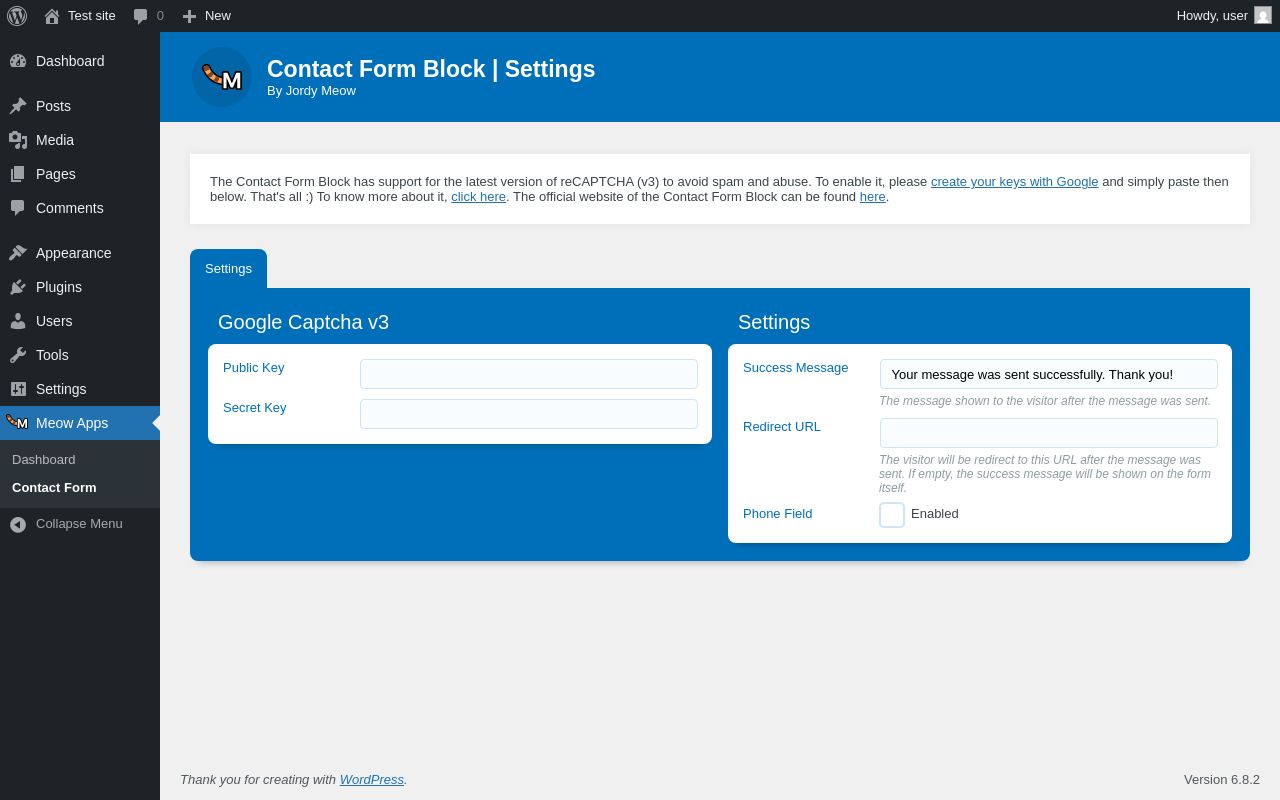Screen dimensions: 1280x800
Task: Click the Public Key input field
Action: (x=529, y=374)
